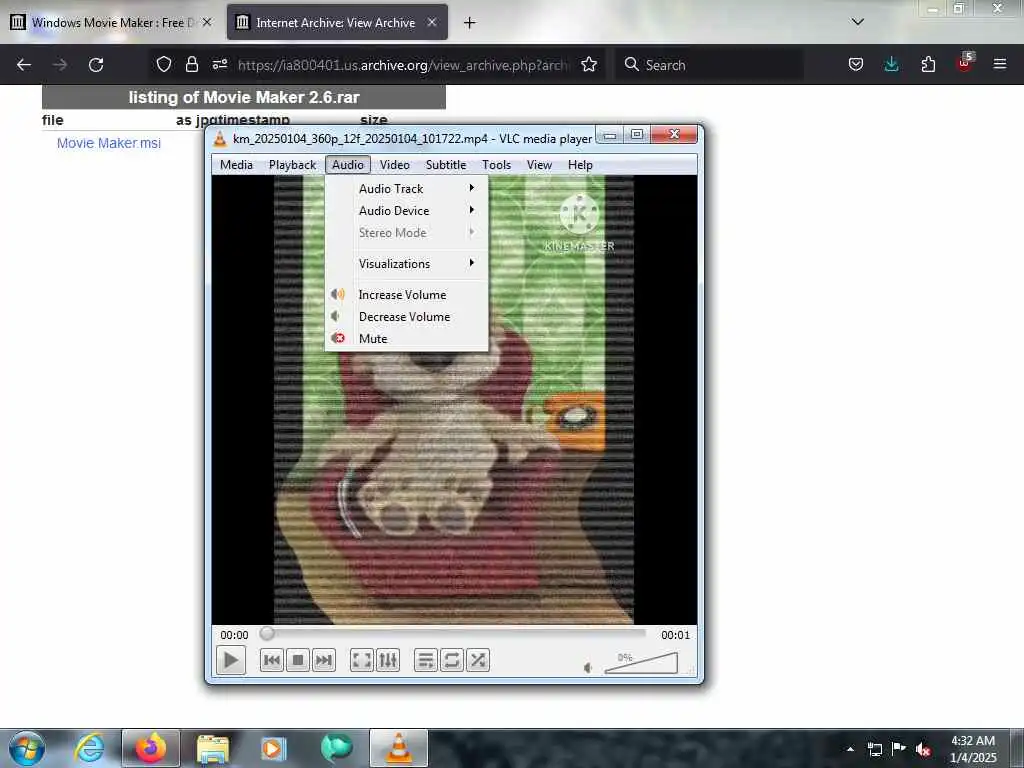Open the Playback menu
1024x768 pixels.
(x=292, y=165)
